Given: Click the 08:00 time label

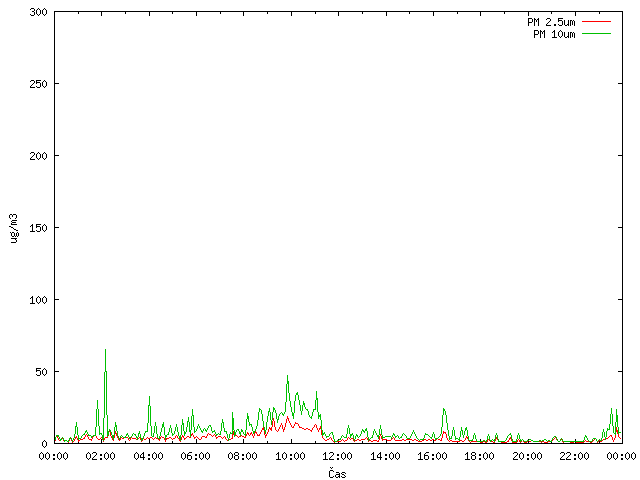Looking at the screenshot, I should [243, 456].
